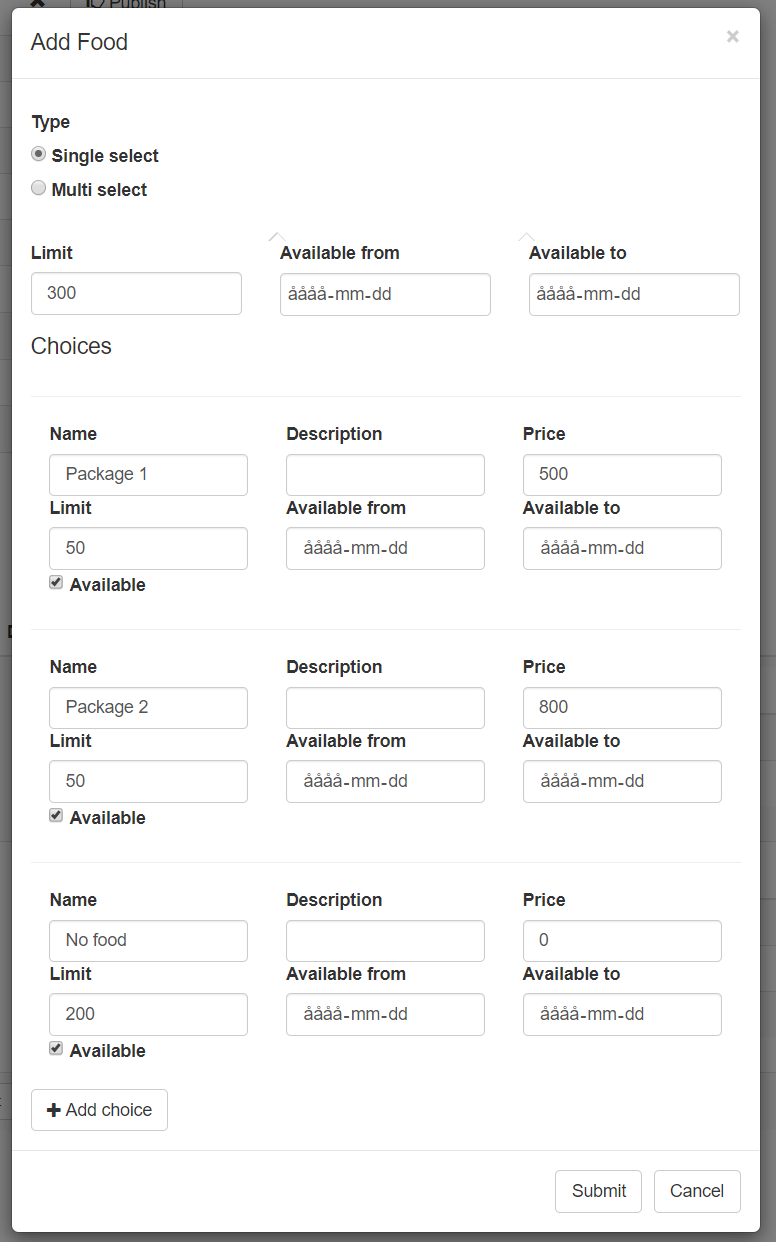Click the Description field for Package 1
The height and width of the screenshot is (1243, 776).
click(x=385, y=475)
